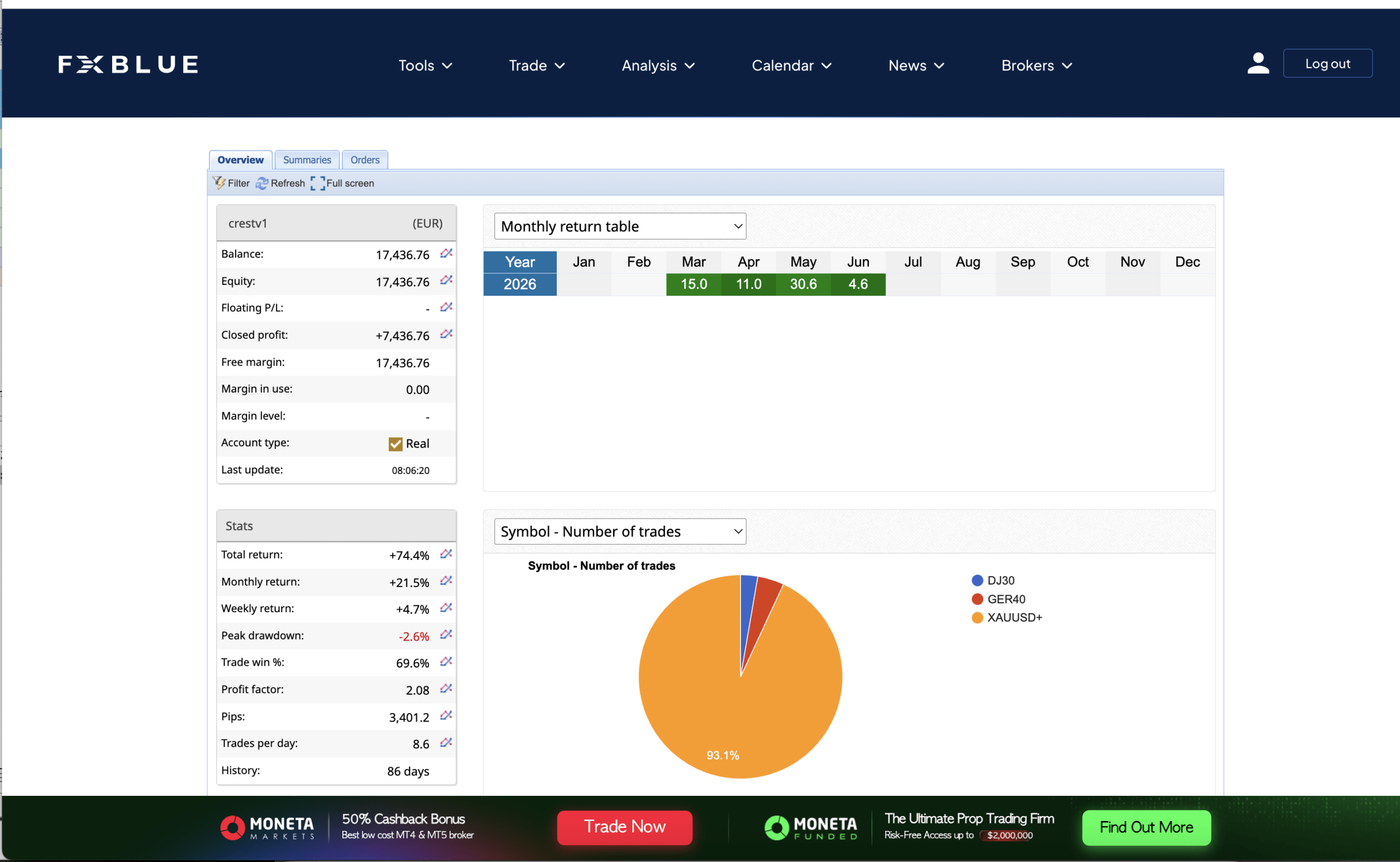Toggle the Real account type checkbox
1400x862 pixels.
click(x=395, y=443)
